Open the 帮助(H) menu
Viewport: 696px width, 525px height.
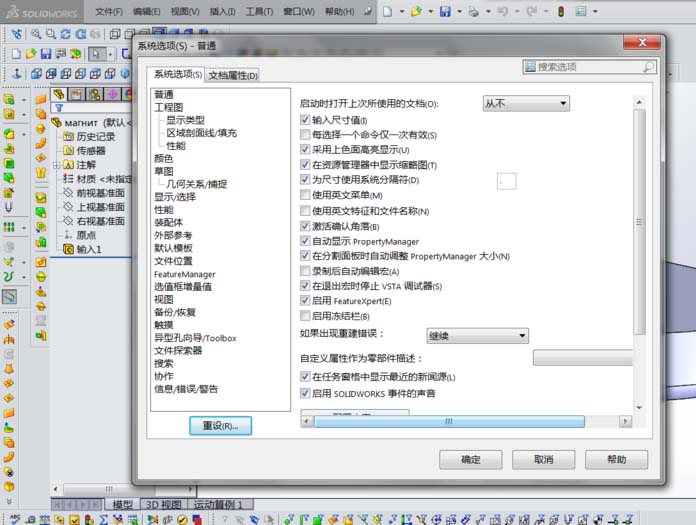pyautogui.click(x=340, y=12)
